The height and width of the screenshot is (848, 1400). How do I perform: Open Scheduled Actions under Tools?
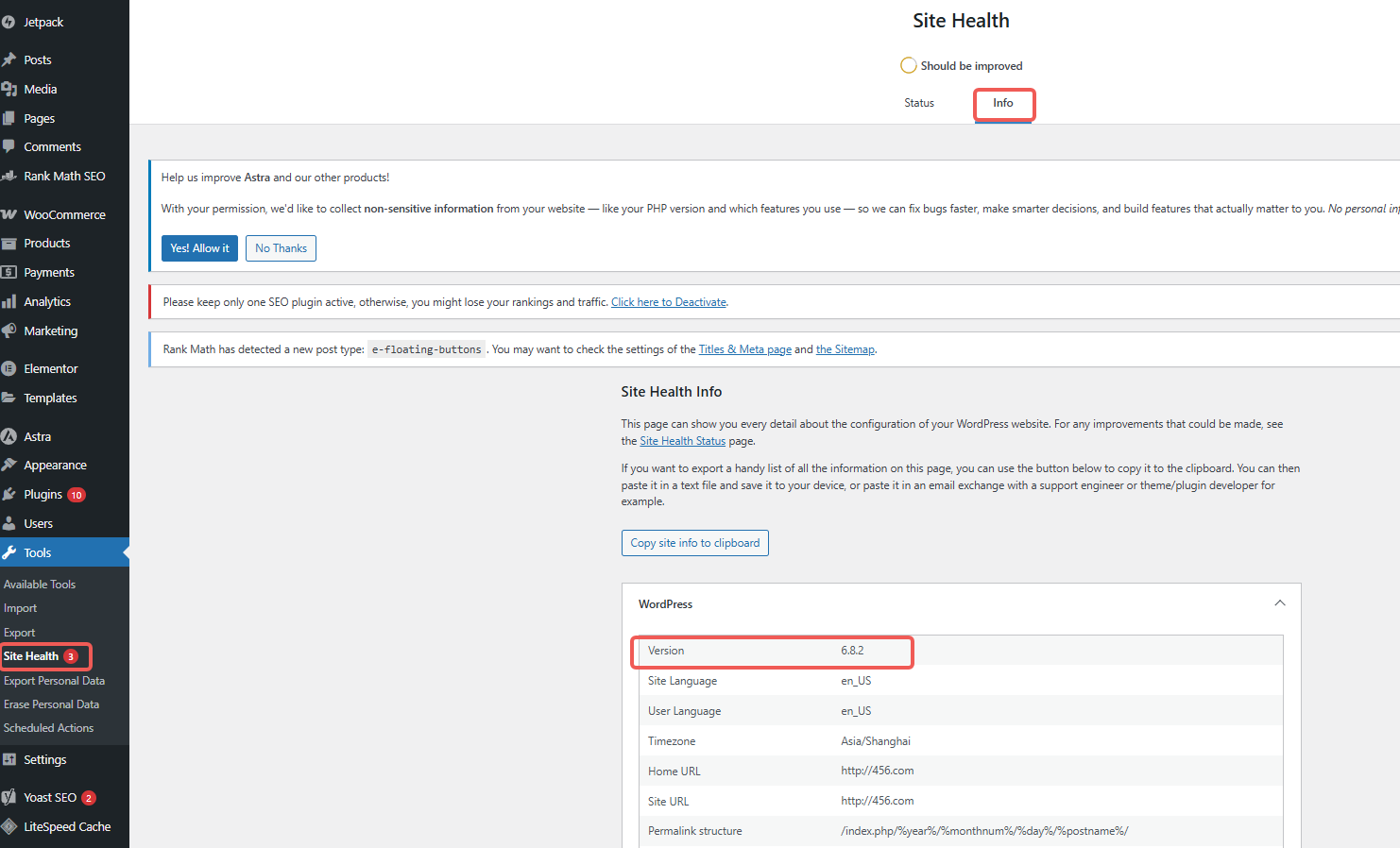(x=48, y=728)
